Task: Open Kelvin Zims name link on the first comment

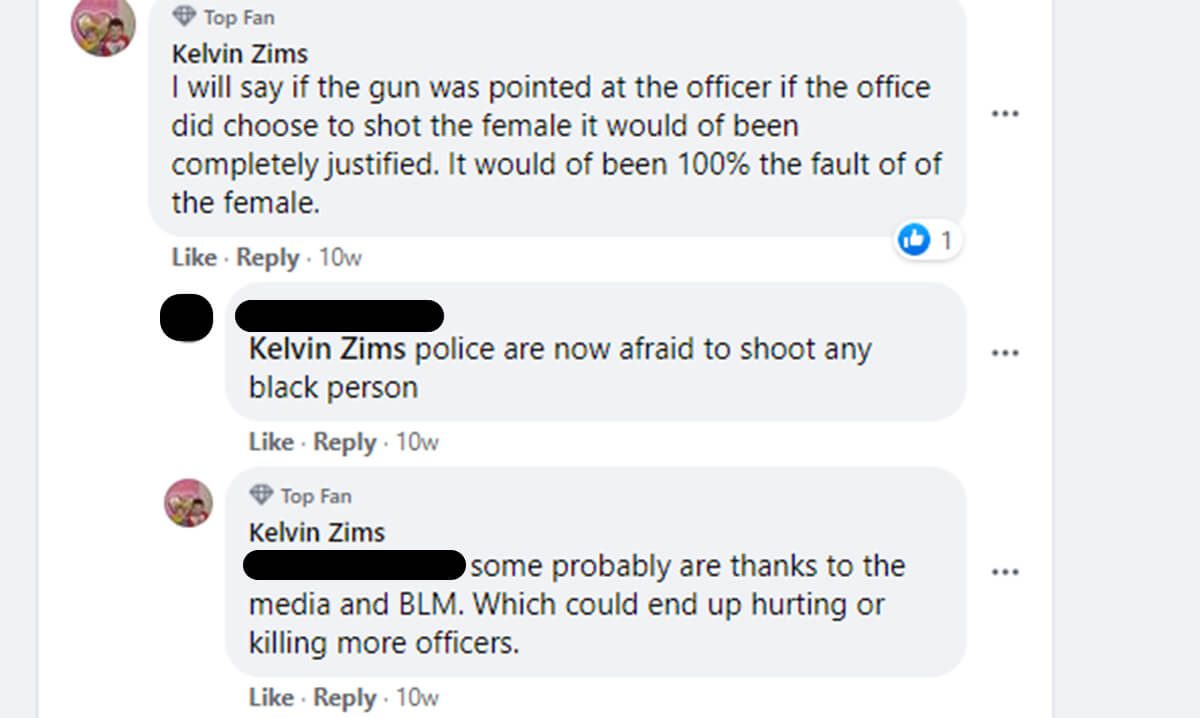Action: click(240, 53)
